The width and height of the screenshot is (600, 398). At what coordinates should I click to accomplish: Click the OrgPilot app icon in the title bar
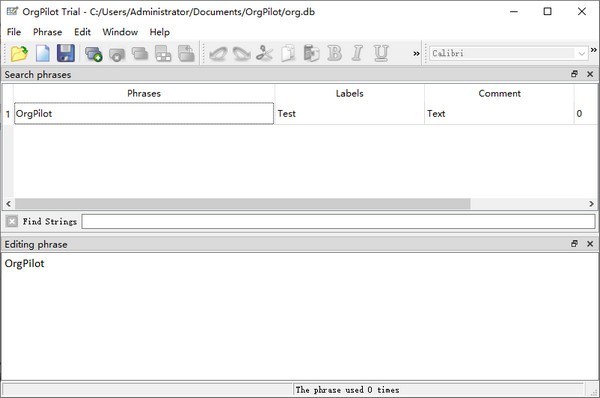point(12,11)
